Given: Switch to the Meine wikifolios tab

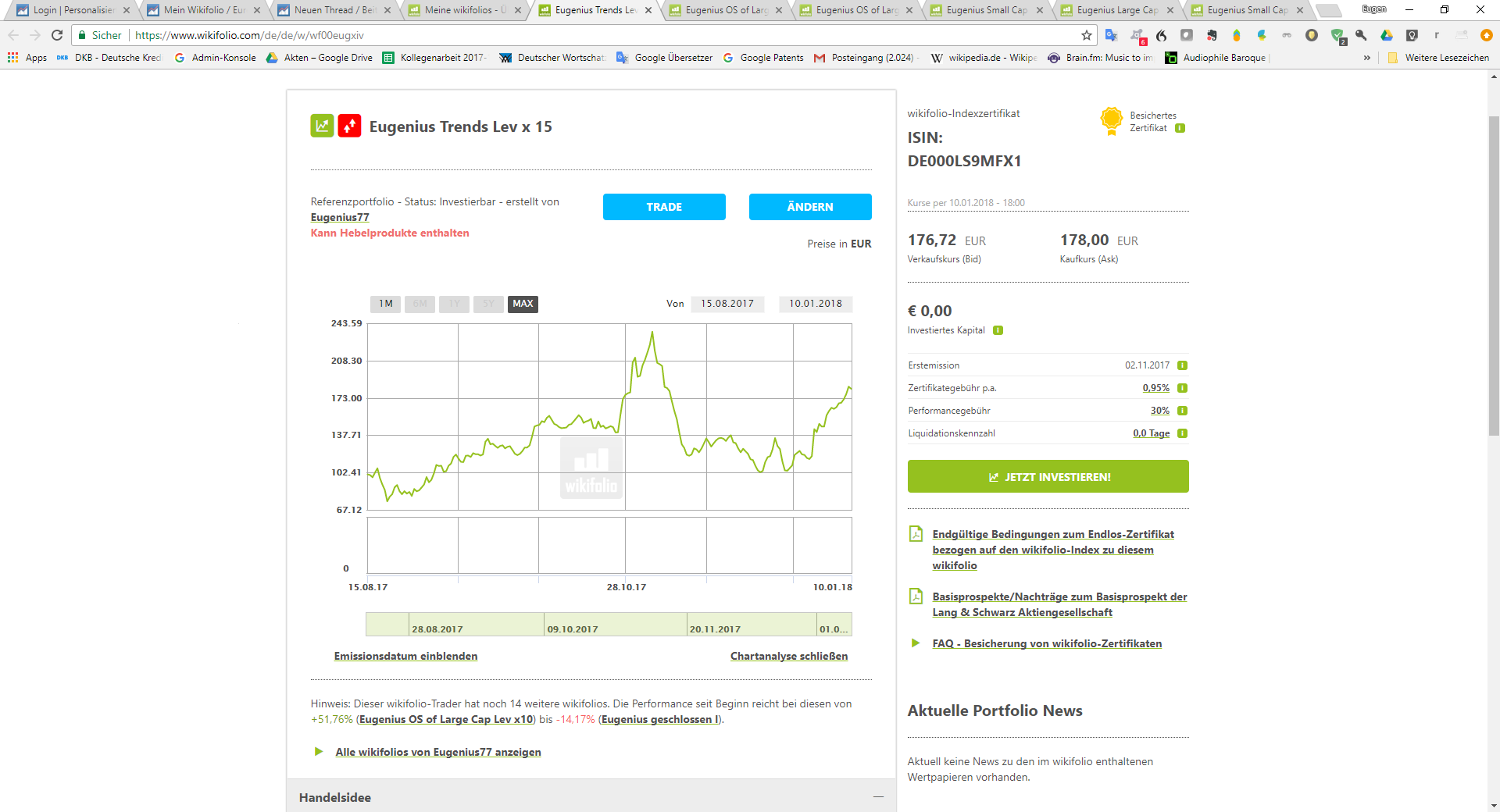Looking at the screenshot, I should click(x=464, y=11).
